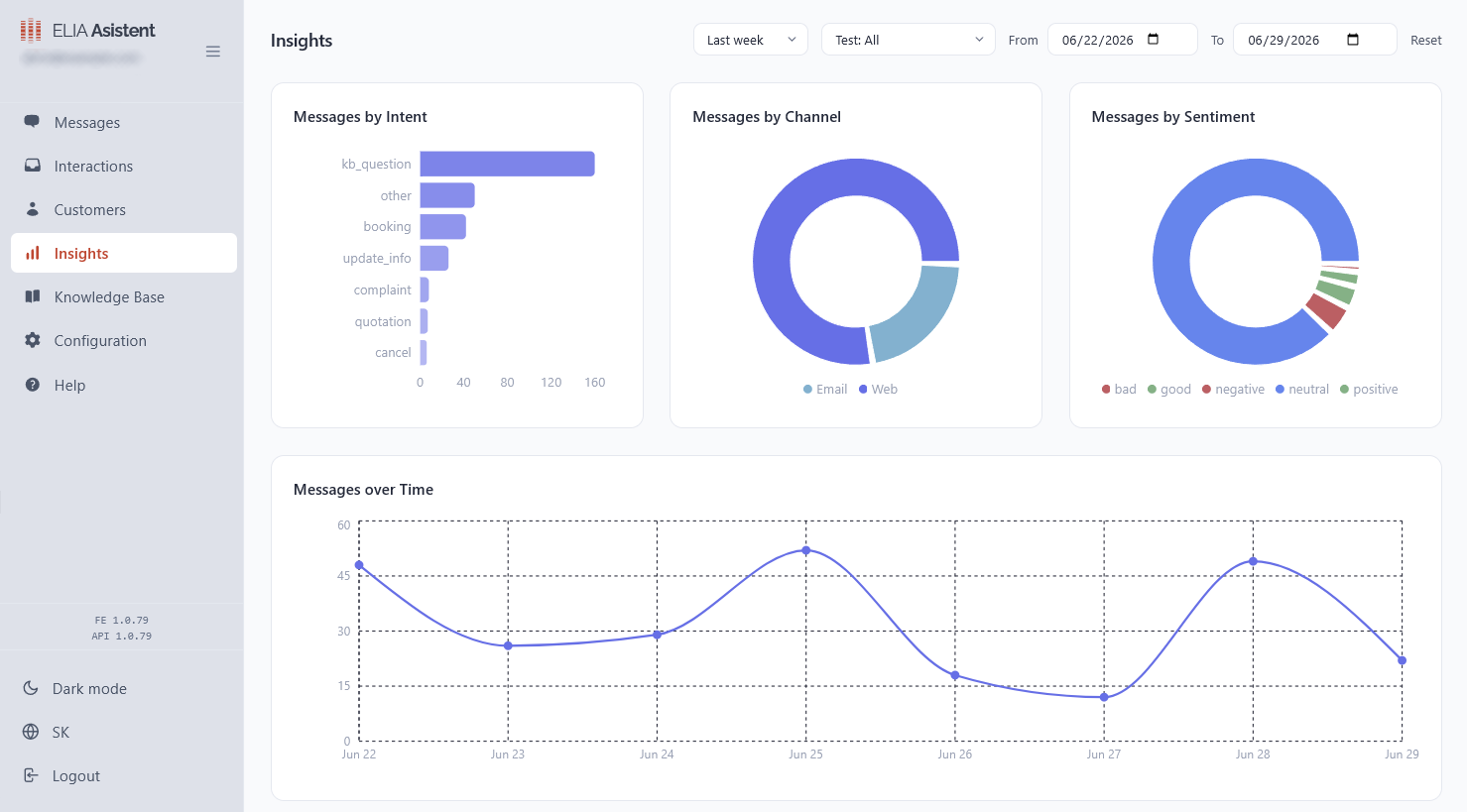
Task: Log out of the application
Action: (x=124, y=775)
